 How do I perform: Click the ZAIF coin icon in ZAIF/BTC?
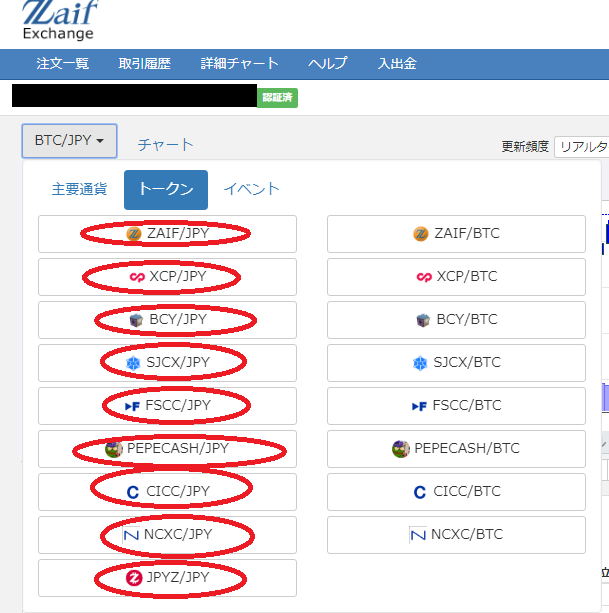tap(421, 234)
